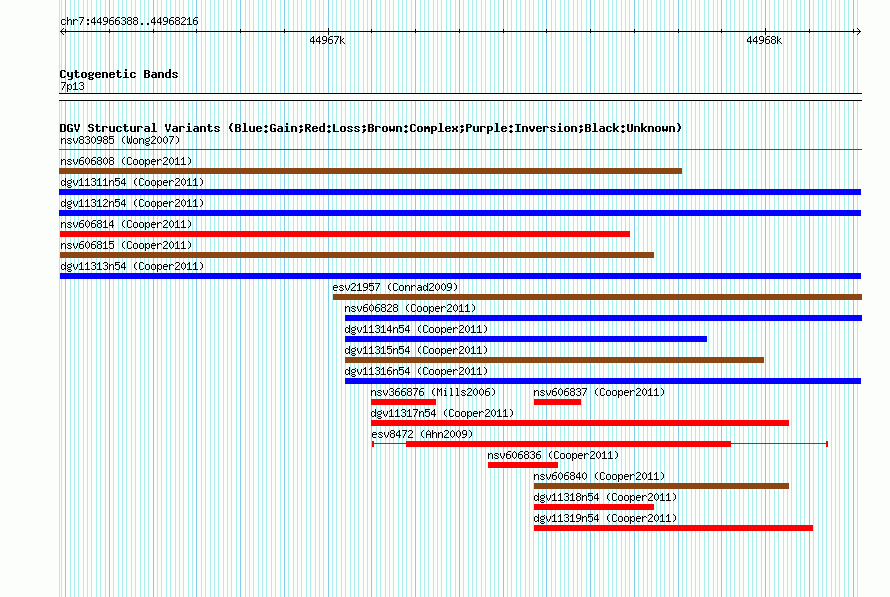Open nsv830985 (Wong2007) variant label
The image size is (890, 597).
click(120, 140)
